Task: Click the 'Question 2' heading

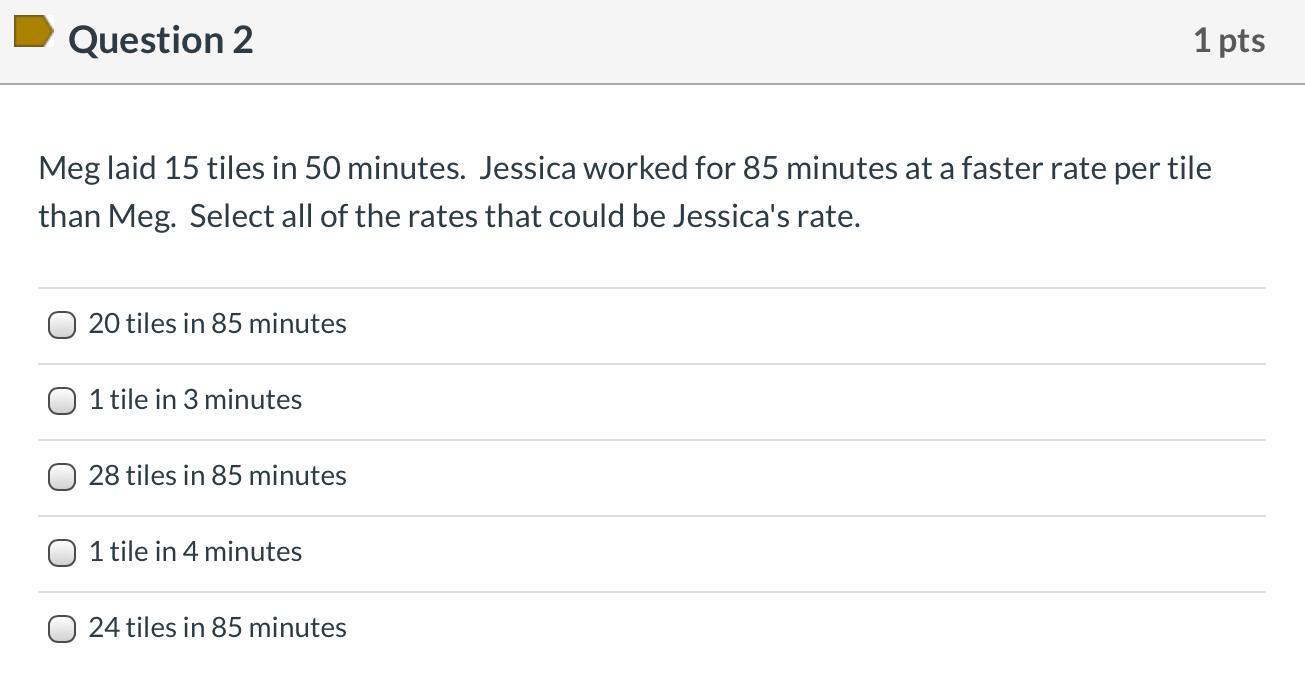Action: [161, 40]
